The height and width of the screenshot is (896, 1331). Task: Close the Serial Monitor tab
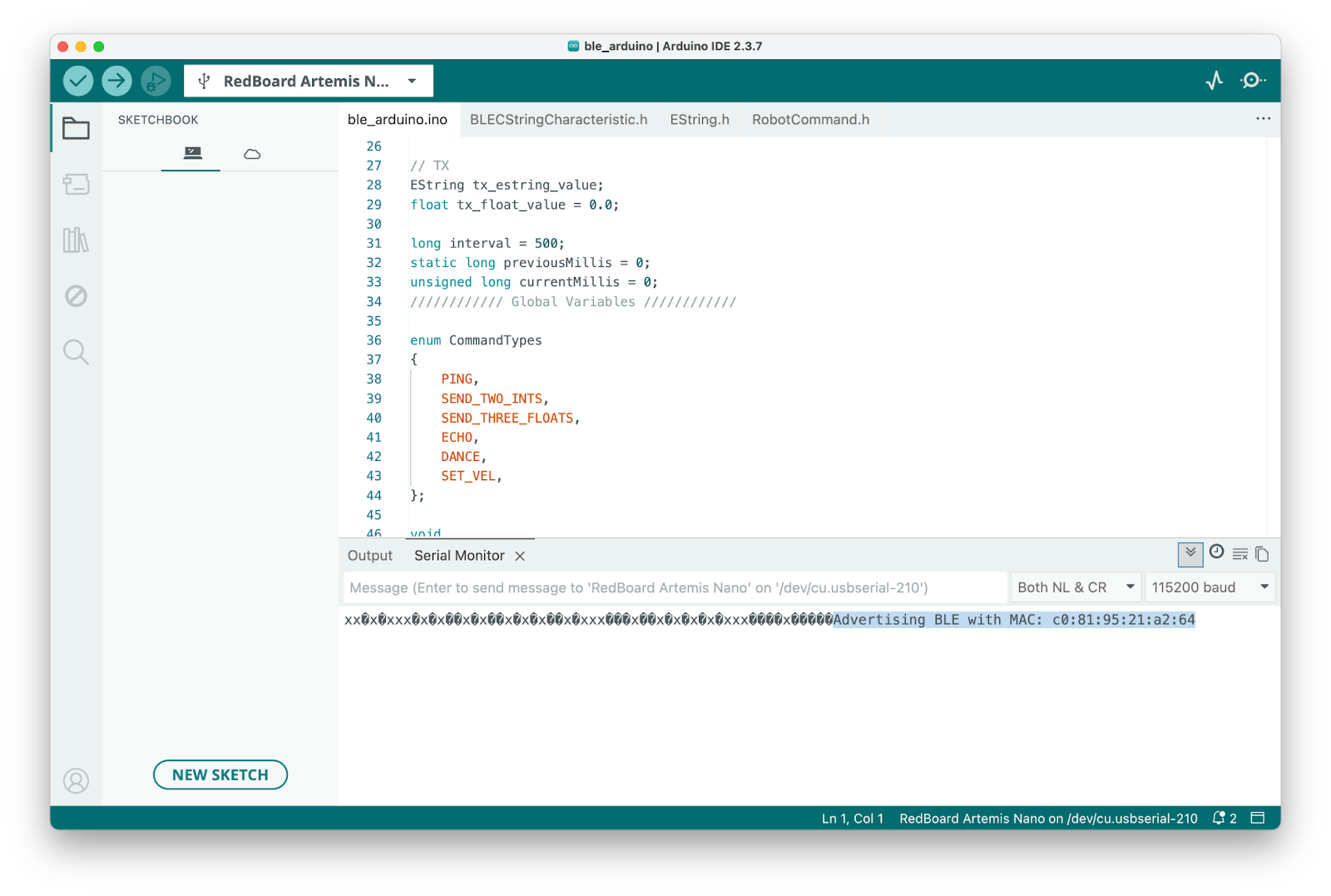[520, 556]
